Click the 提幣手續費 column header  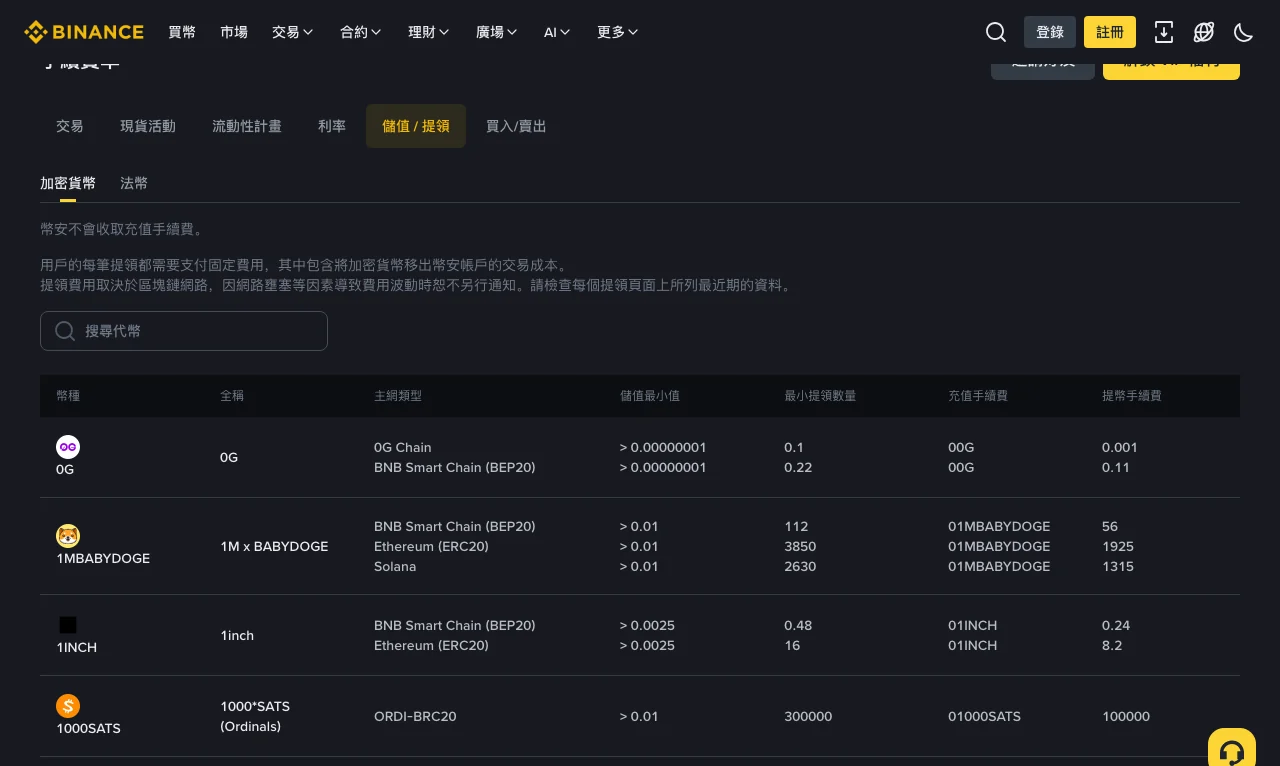tap(1132, 396)
